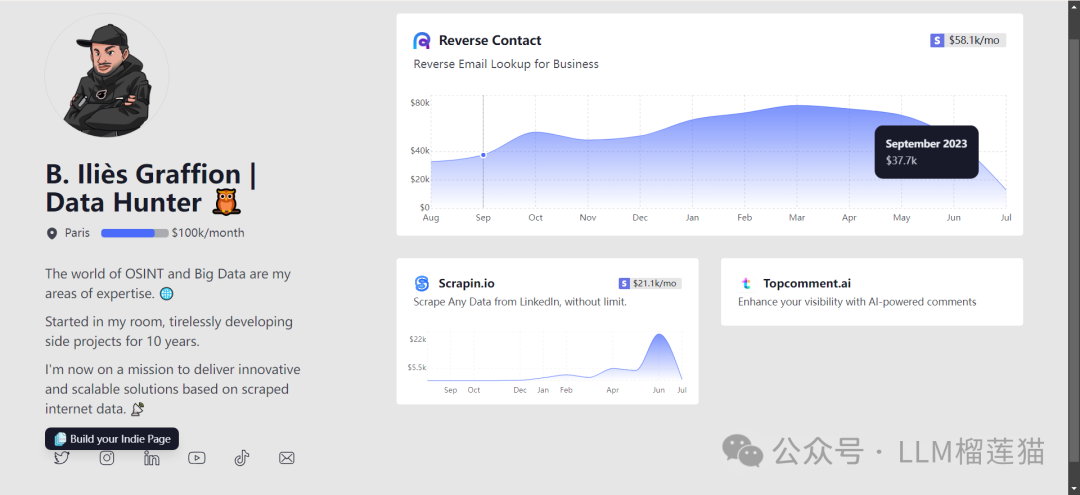The image size is (1080, 495).
Task: Click the $21.1k/mo revenue badge
Action: [x=650, y=284]
